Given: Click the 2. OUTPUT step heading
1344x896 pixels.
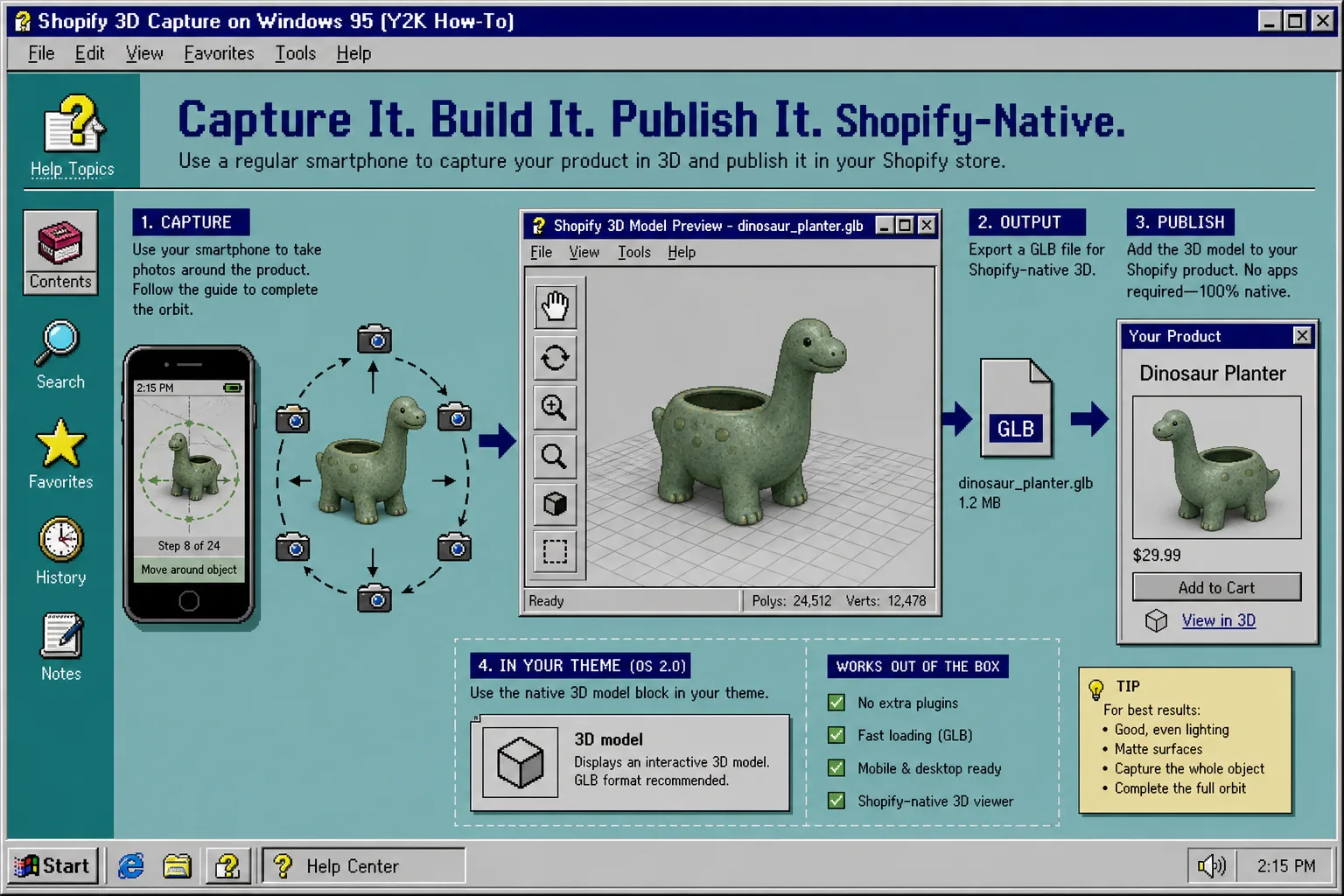Looking at the screenshot, I should pos(1027,222).
